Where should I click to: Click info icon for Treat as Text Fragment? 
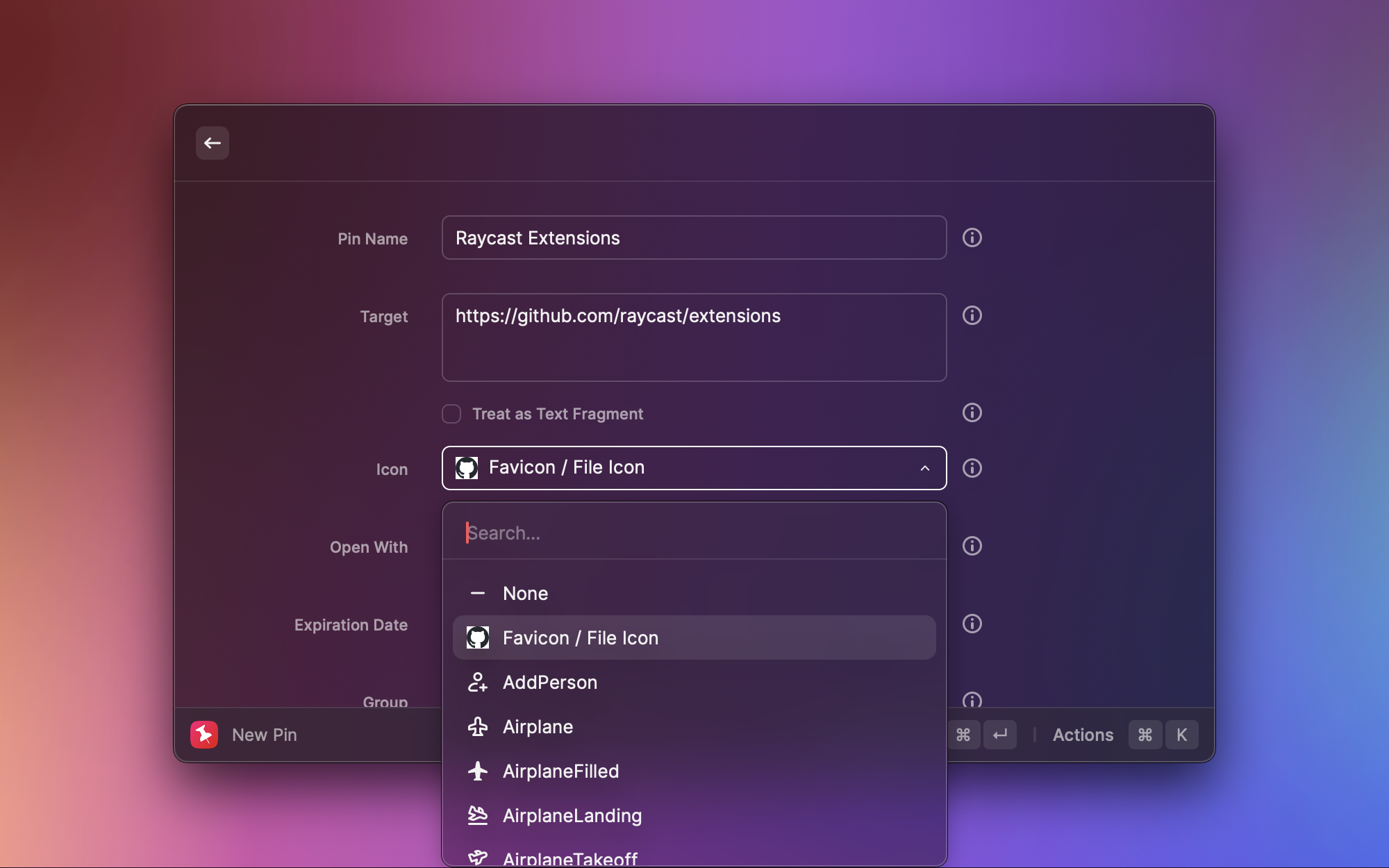coord(972,412)
